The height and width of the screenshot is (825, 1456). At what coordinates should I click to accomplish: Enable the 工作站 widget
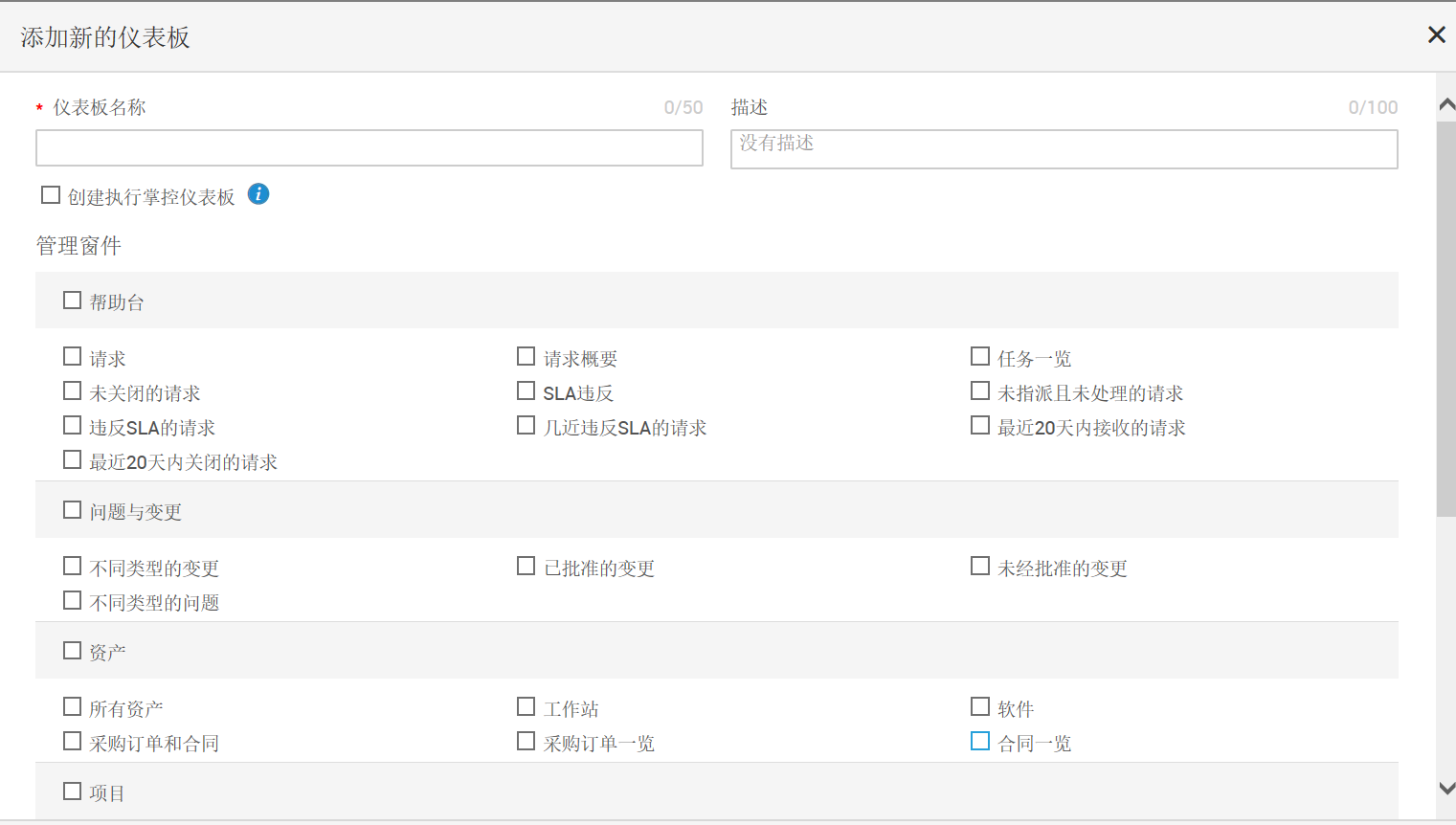526,707
